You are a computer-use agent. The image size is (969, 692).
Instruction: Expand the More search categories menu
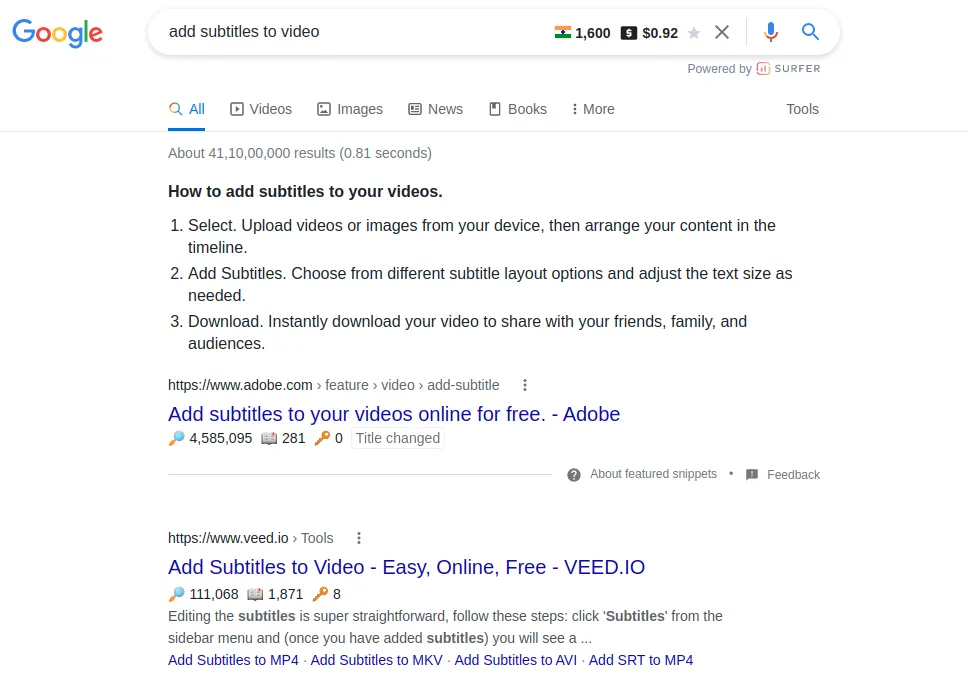592,109
